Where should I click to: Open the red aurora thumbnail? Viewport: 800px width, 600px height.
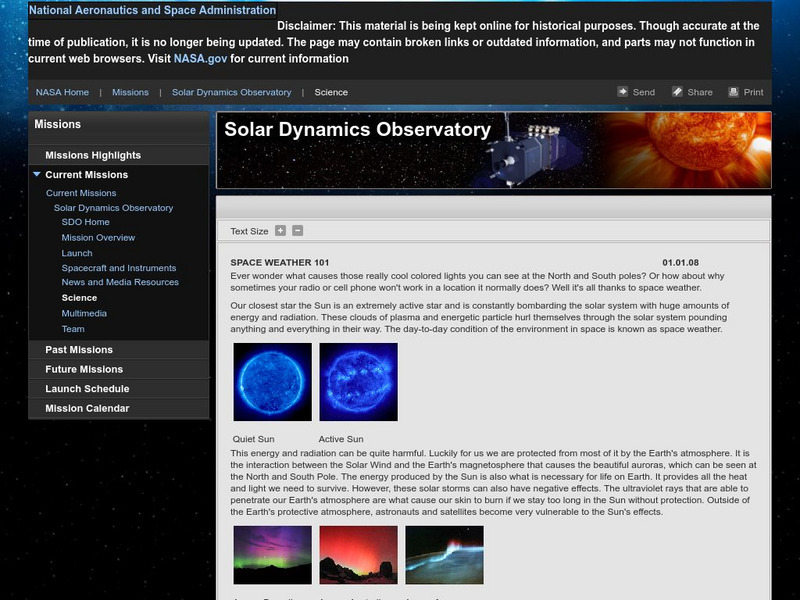pos(359,555)
